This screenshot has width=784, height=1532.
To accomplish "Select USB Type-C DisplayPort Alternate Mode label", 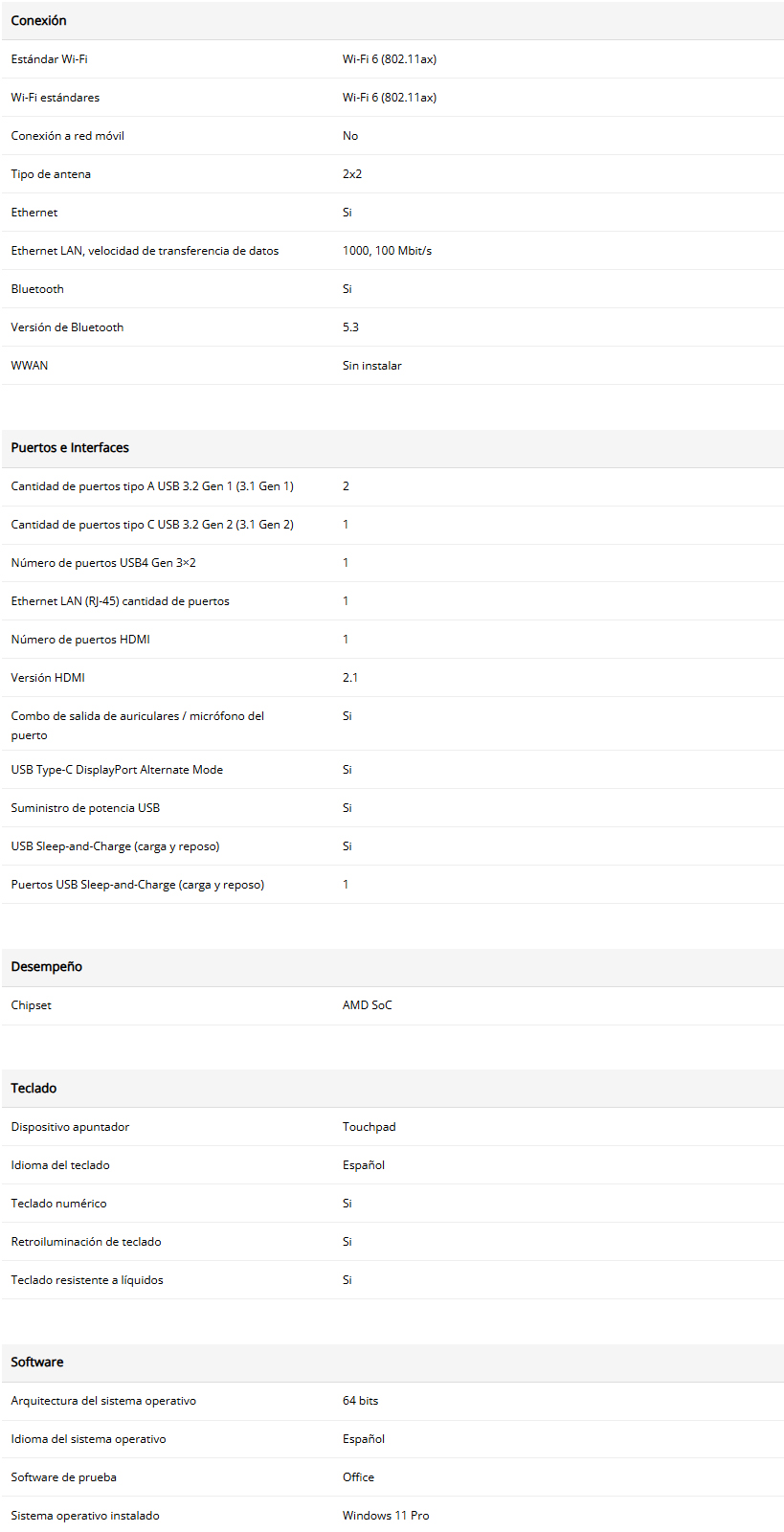I will point(117,770).
